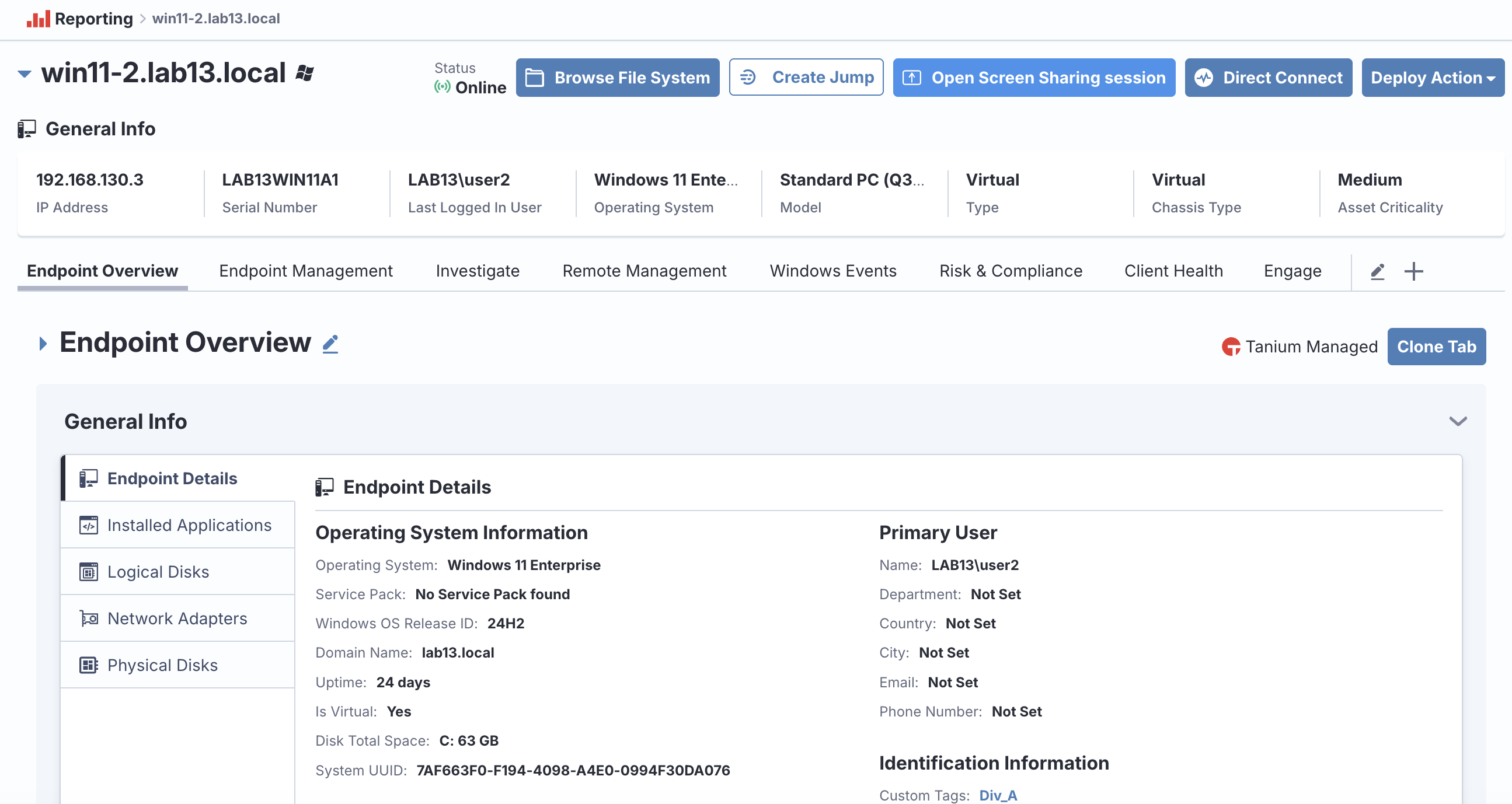Click the edit tabs pencil icon
1512x804 pixels.
click(x=1378, y=271)
